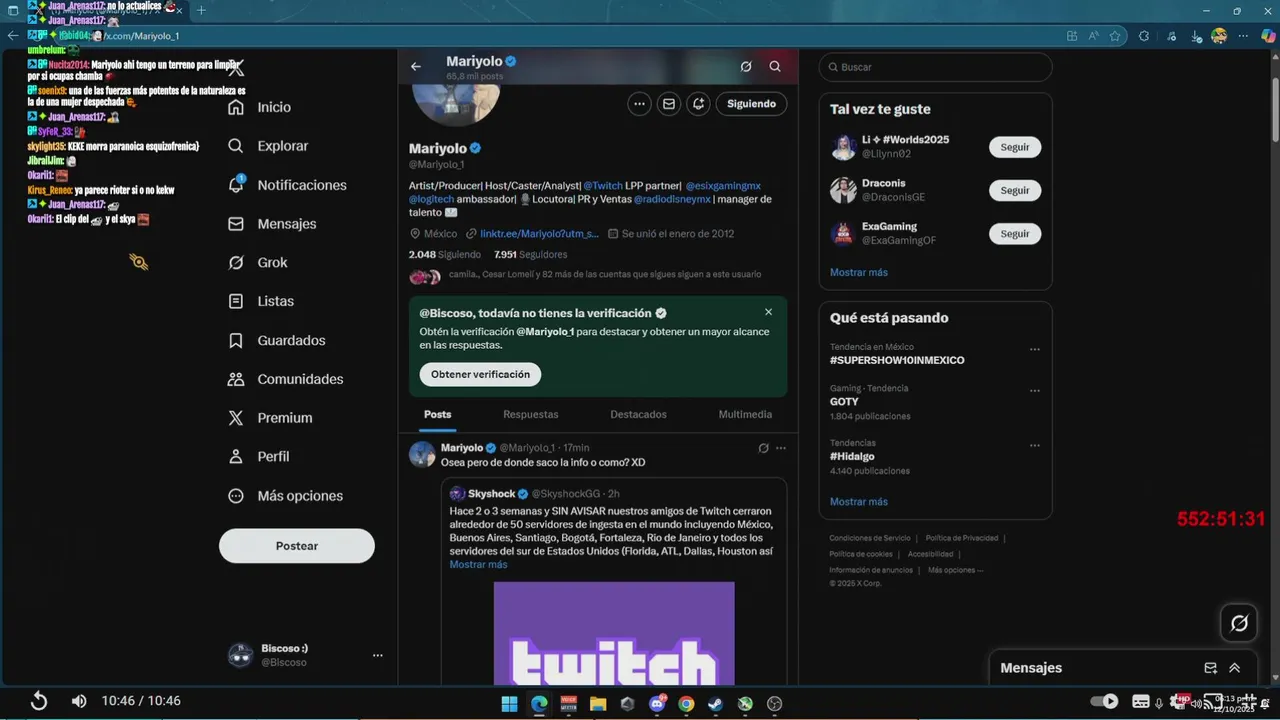Image resolution: width=1280 pixels, height=720 pixels.
Task: Open post three-dot options menu
Action: (x=781, y=448)
